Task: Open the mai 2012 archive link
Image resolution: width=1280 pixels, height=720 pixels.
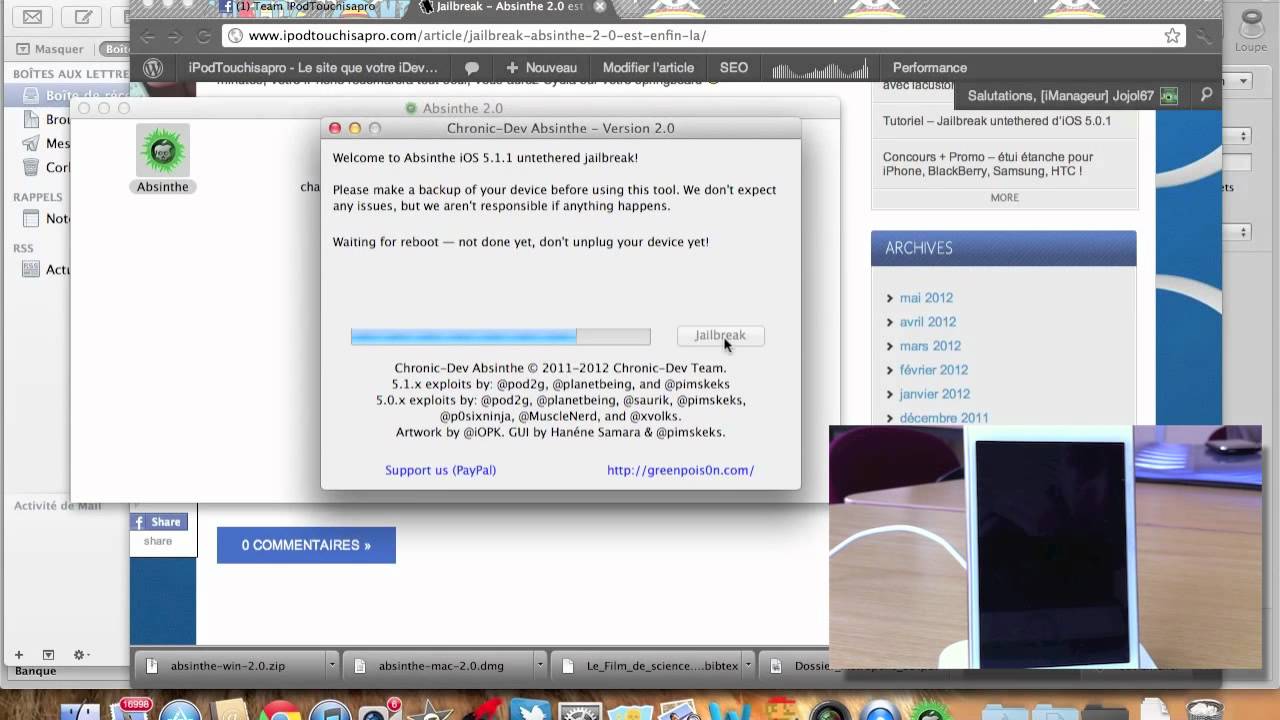Action: coord(926,298)
